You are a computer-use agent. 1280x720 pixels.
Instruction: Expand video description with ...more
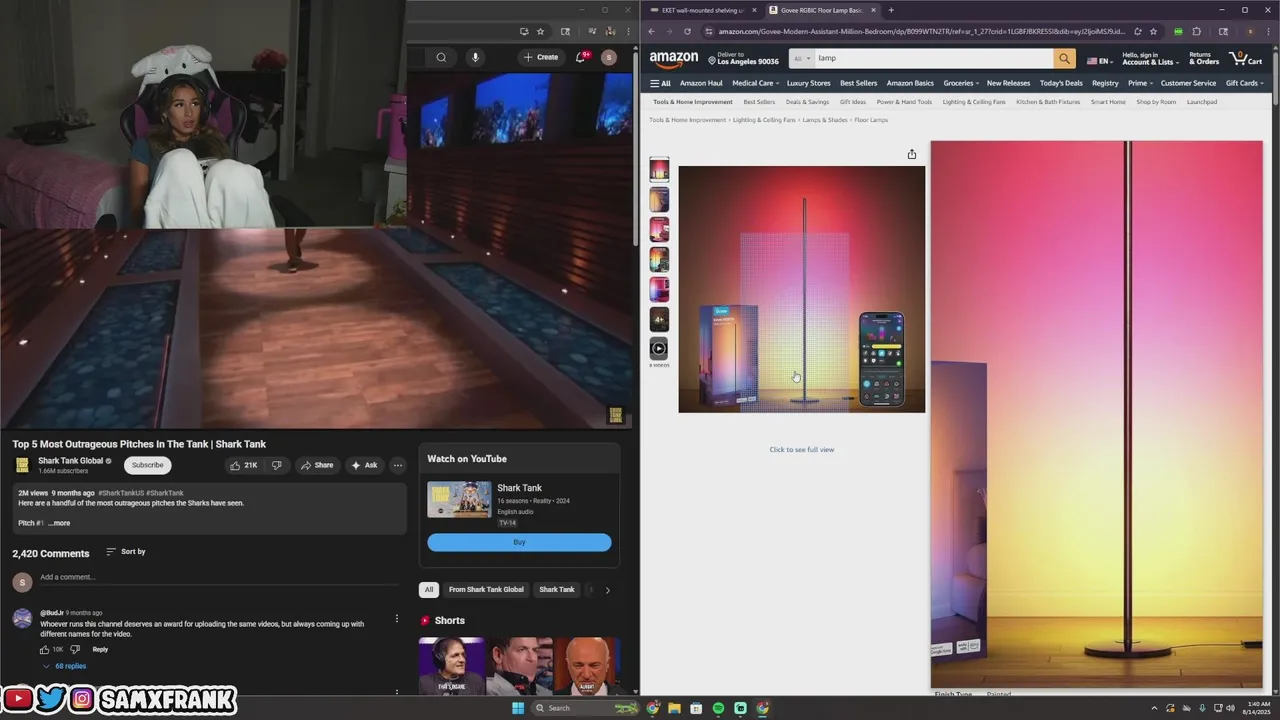59,523
